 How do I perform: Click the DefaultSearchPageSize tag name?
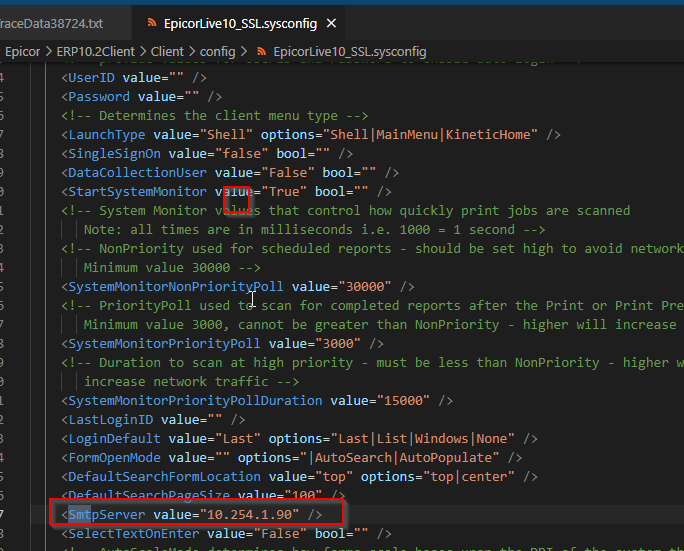[x=149, y=495]
